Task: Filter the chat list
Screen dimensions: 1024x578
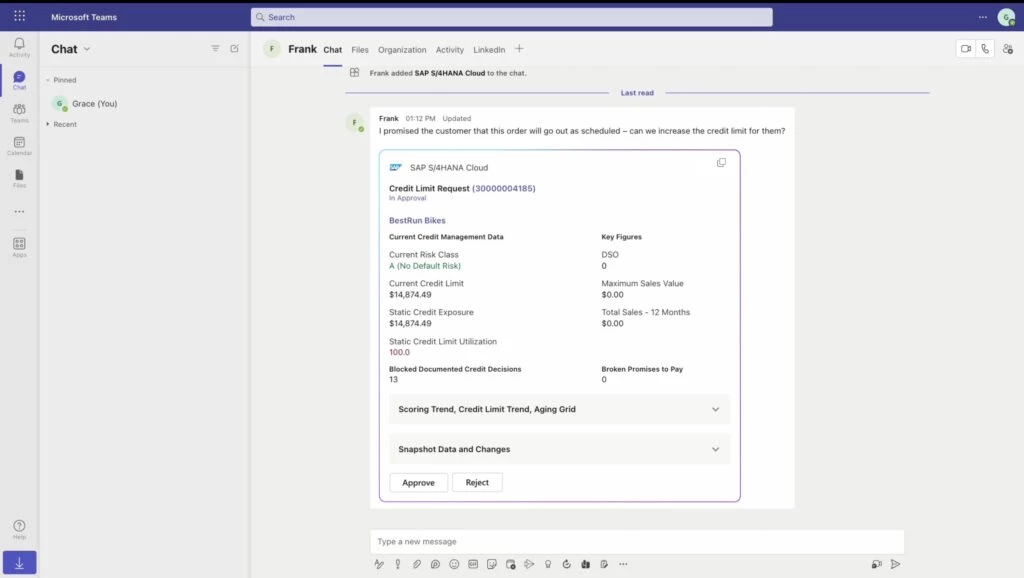Action: click(x=215, y=48)
